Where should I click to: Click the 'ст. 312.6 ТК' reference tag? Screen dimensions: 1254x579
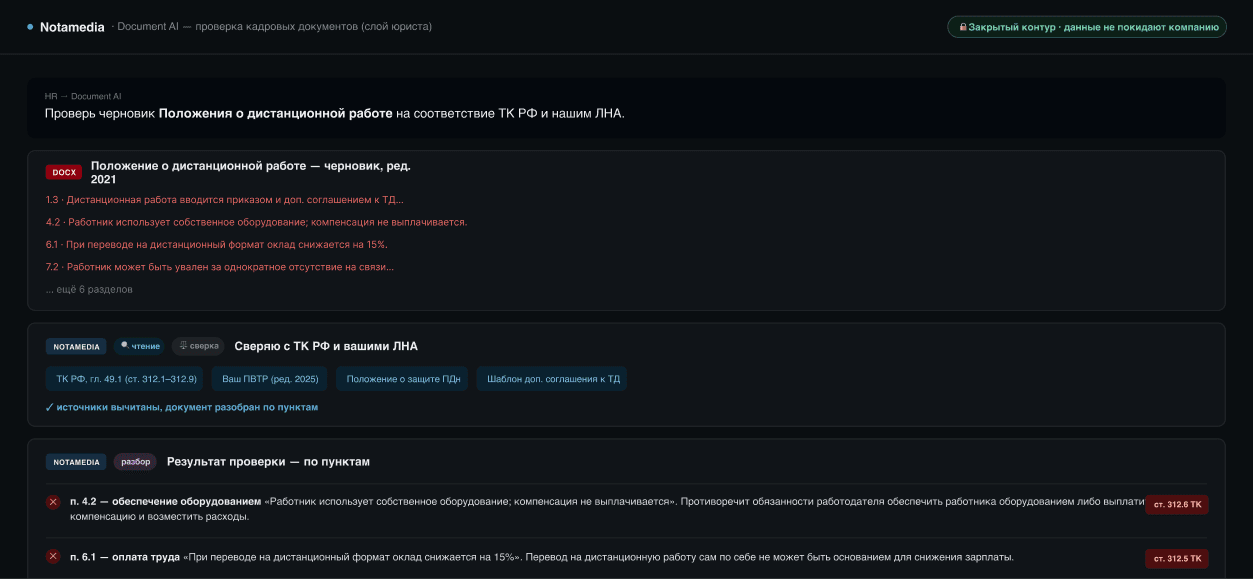pyautogui.click(x=1177, y=504)
